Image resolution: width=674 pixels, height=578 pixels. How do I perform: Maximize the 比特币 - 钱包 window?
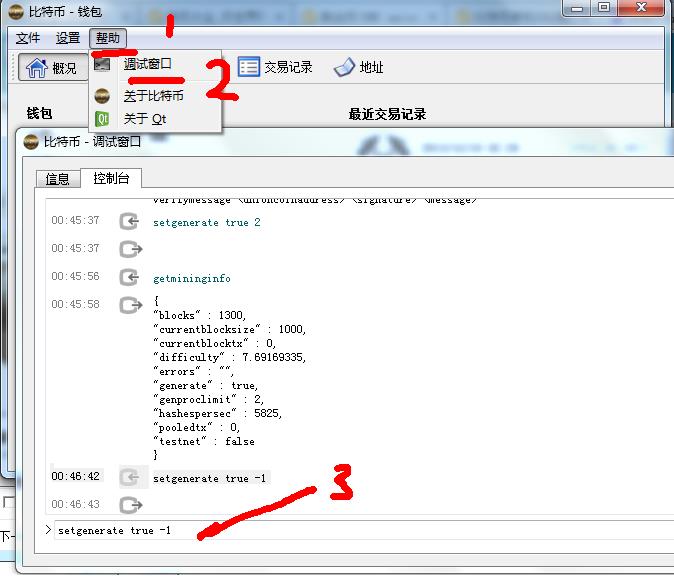point(604,8)
